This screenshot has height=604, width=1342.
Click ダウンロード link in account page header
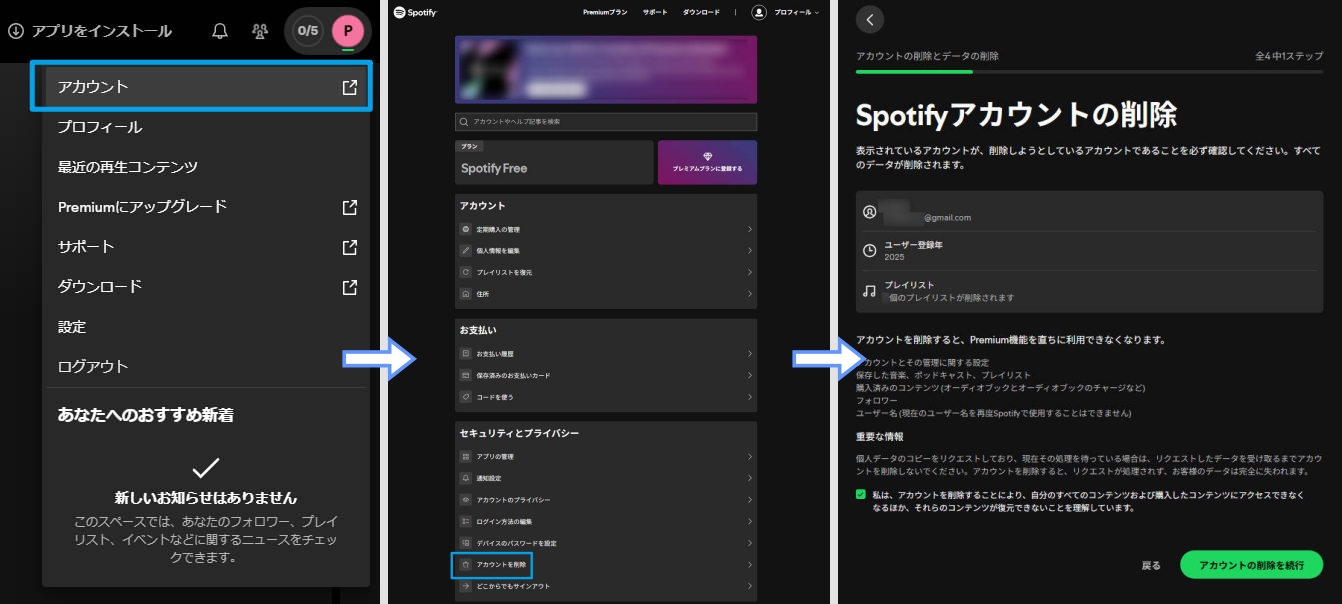click(701, 12)
